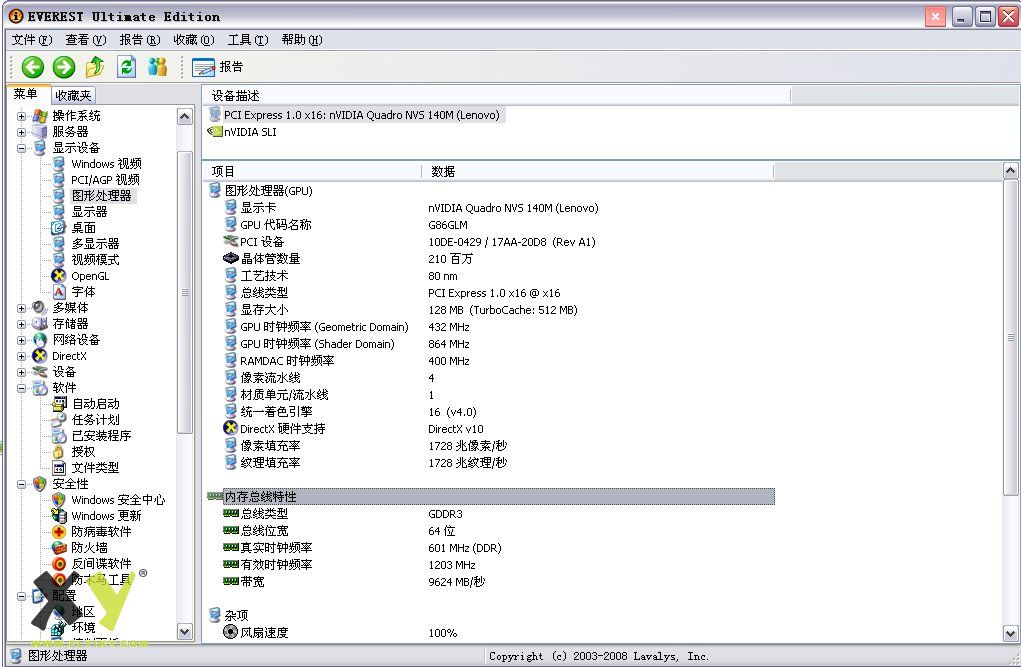1021x667 pixels.
Task: Click the green Forward arrow toolbar icon
Action: click(64, 66)
